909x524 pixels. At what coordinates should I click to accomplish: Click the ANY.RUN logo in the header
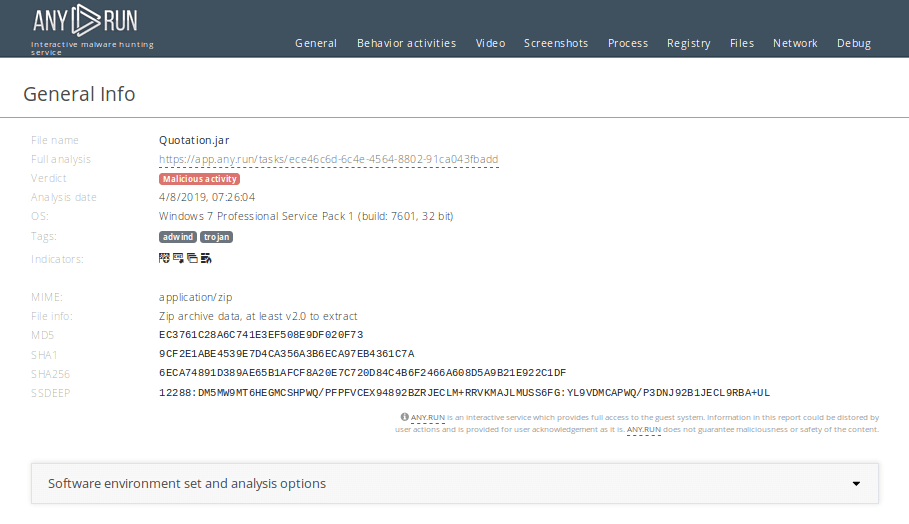click(85, 21)
